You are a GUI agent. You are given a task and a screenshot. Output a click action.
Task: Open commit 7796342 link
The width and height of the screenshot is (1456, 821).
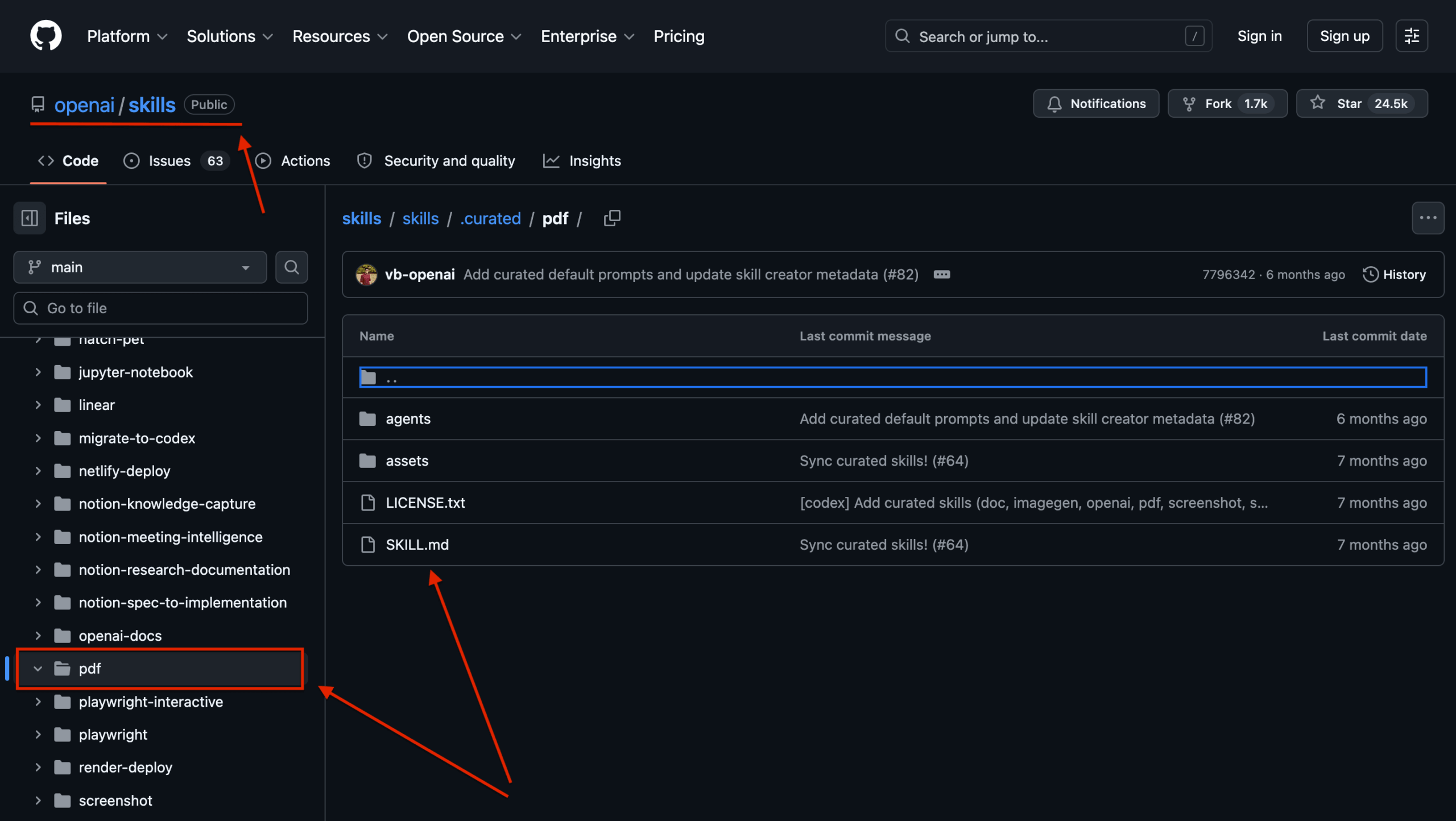click(1228, 275)
